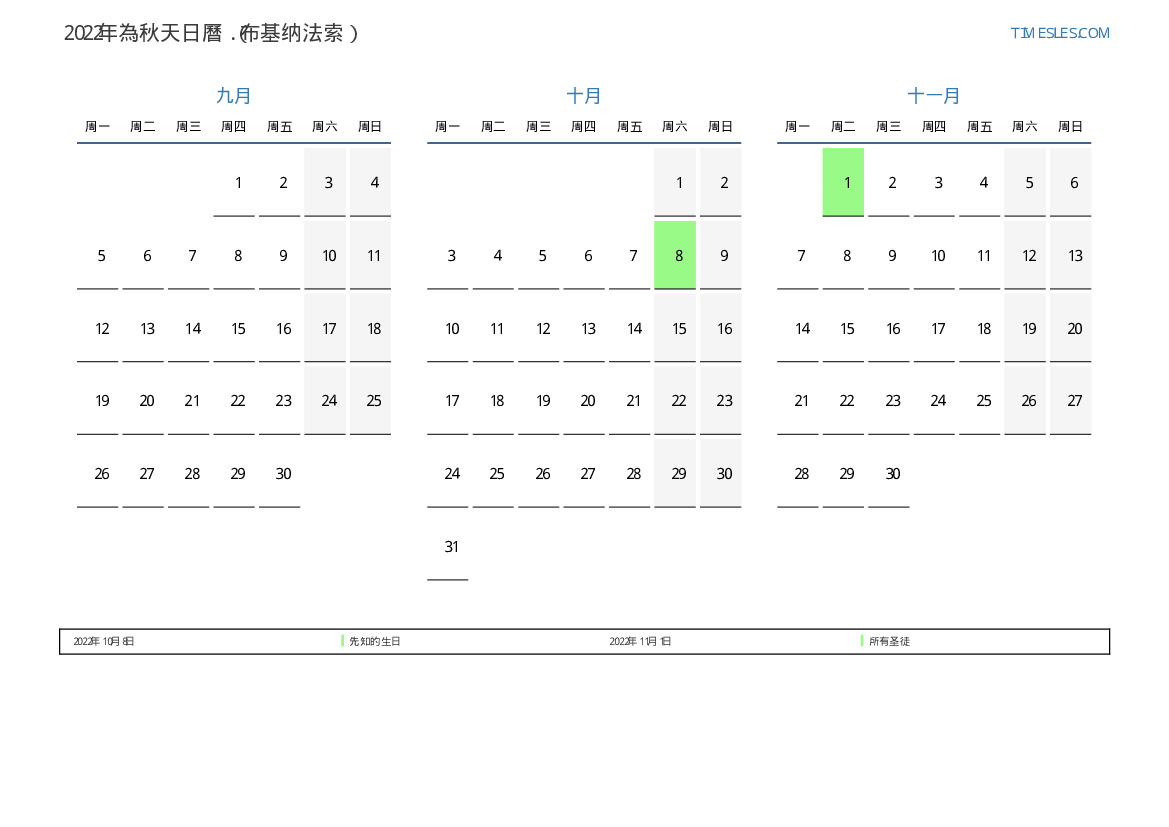The height and width of the screenshot is (827, 1169).
Task: Select October 31 in the calendar
Action: tap(451, 547)
